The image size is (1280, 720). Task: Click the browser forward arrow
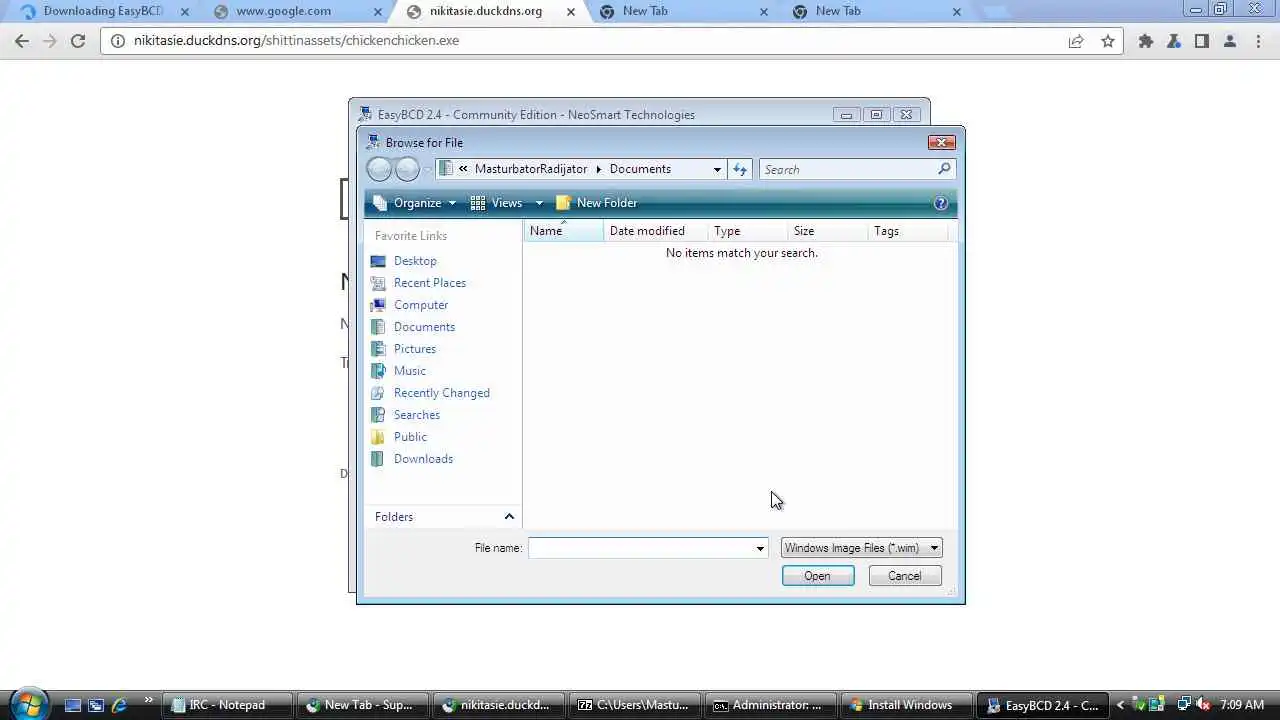[50, 41]
